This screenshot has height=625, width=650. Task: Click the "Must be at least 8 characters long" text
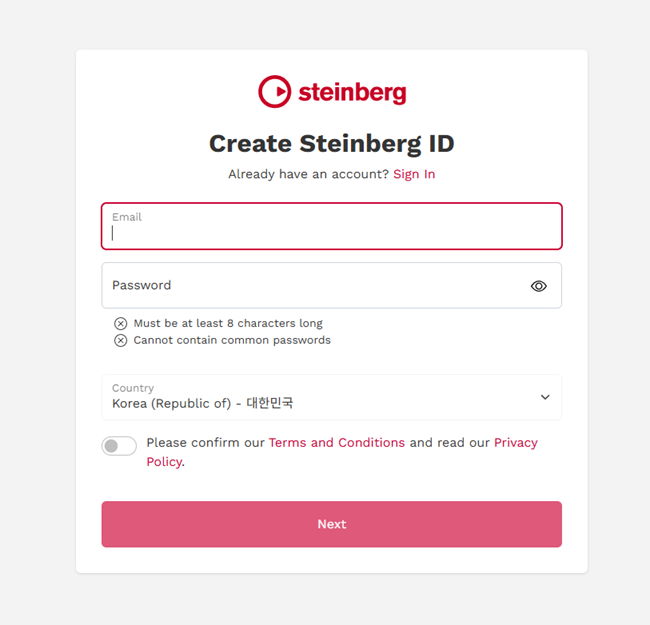228,323
